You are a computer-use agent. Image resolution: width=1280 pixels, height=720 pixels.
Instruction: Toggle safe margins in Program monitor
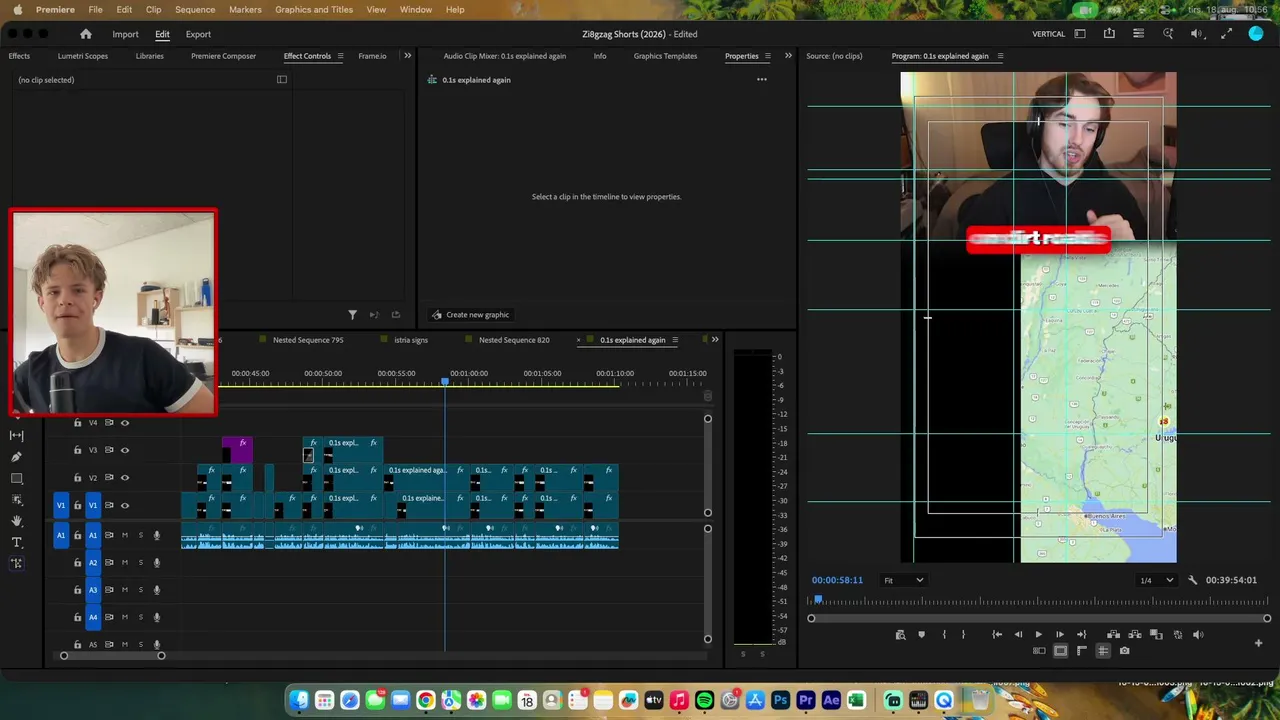[1060, 651]
